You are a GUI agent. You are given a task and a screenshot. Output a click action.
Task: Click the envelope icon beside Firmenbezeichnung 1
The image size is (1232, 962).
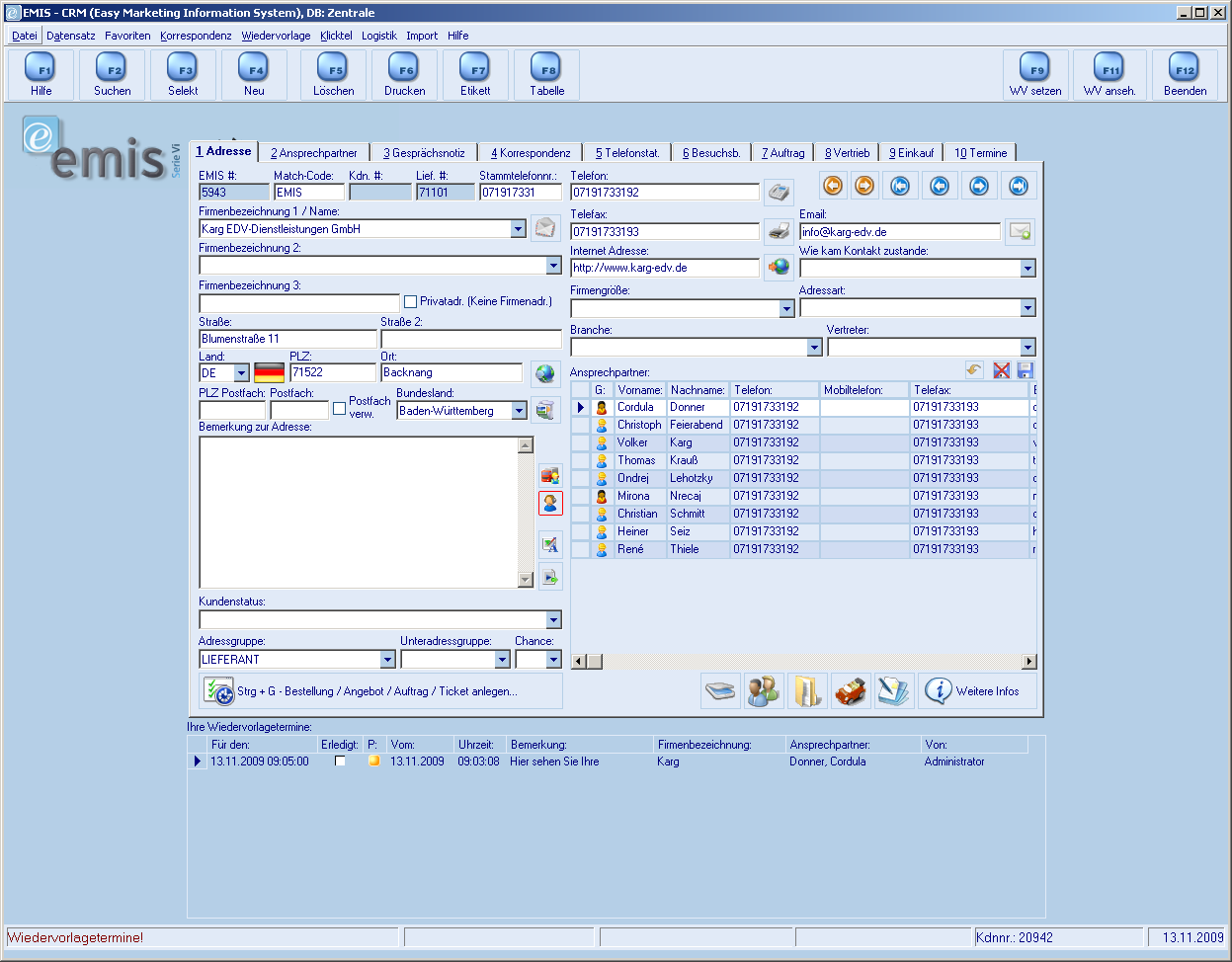(x=545, y=228)
